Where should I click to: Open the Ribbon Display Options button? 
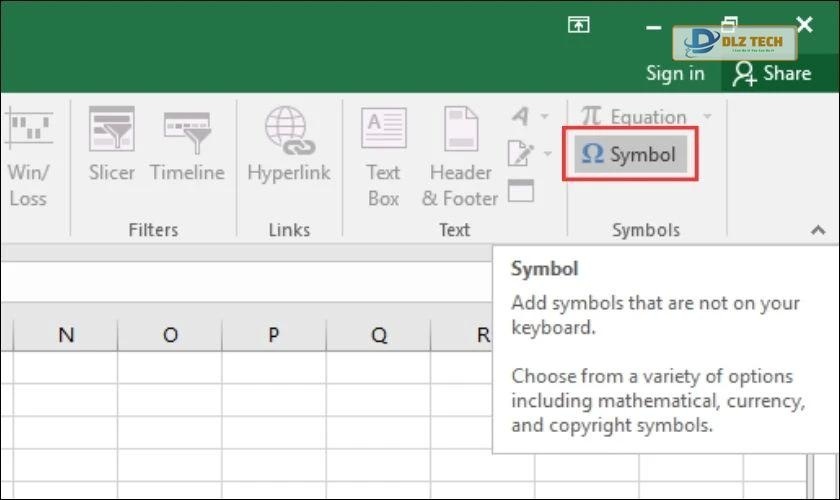click(x=579, y=26)
